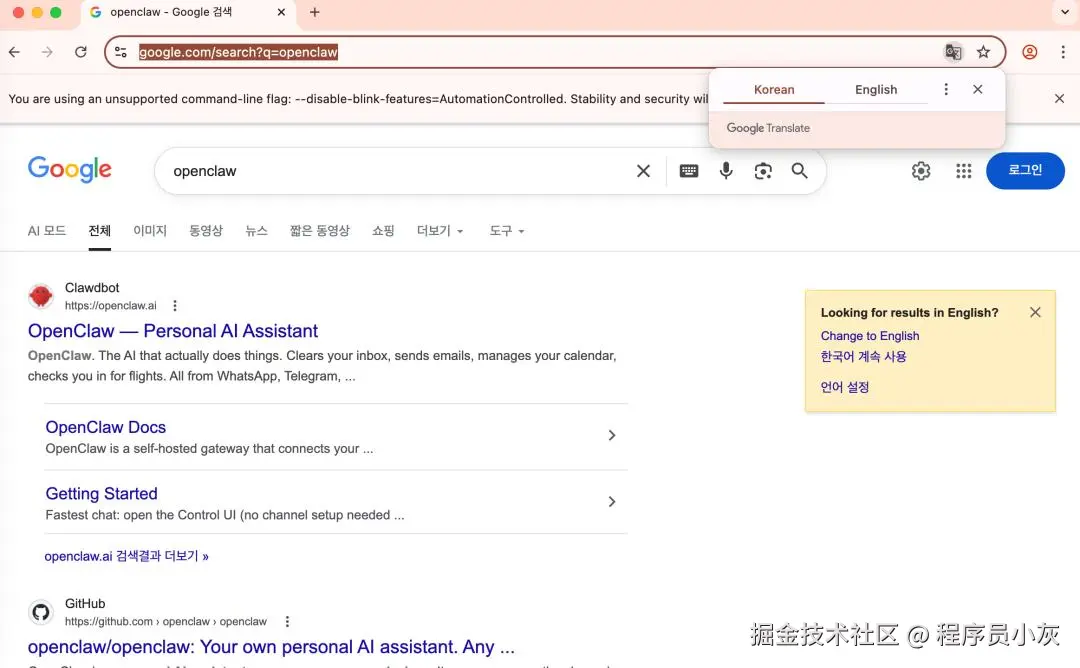1080x668 pixels.
Task: Open translate popup options menu
Action: pos(946,89)
